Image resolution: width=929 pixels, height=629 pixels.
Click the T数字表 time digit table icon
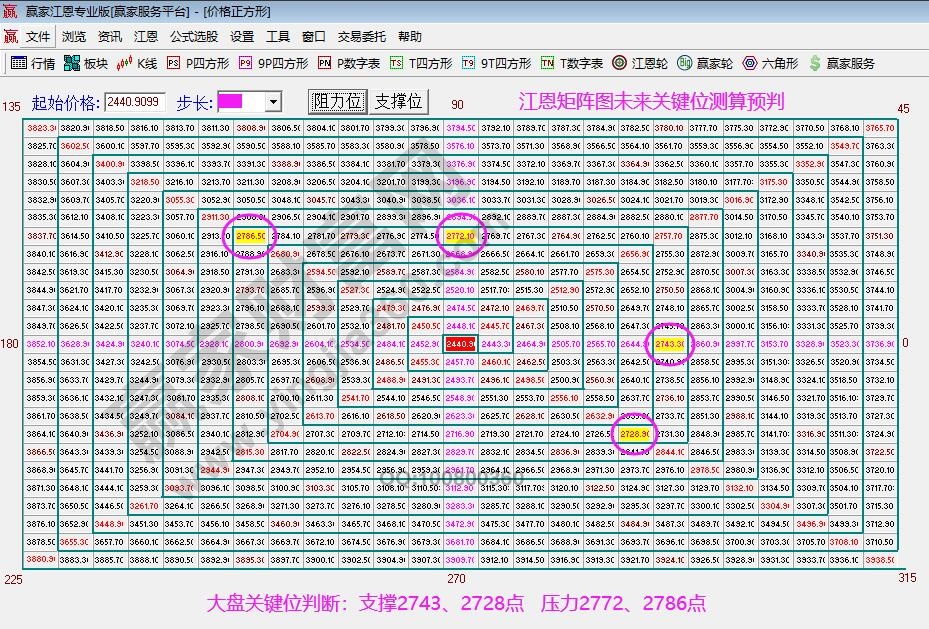pos(546,65)
